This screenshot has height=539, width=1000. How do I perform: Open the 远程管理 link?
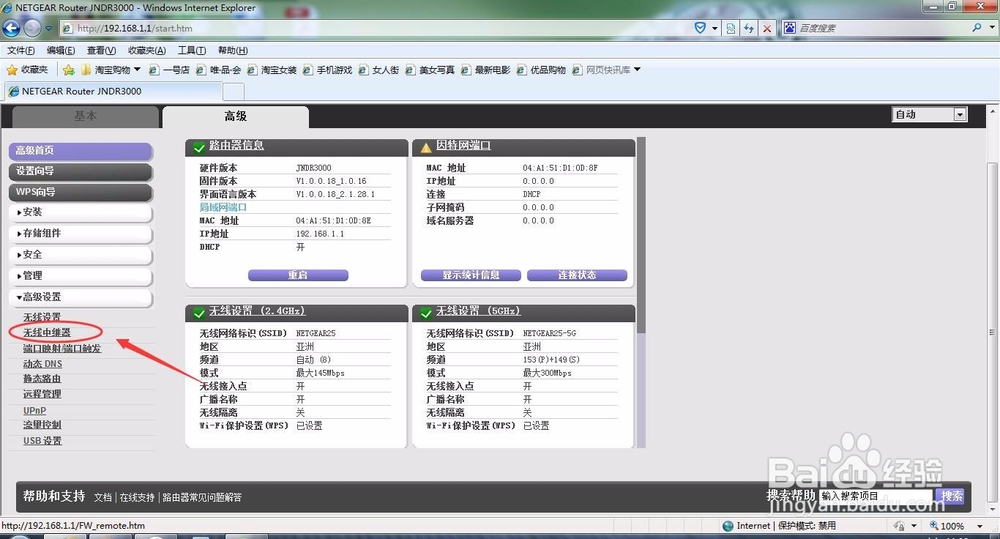pos(42,394)
